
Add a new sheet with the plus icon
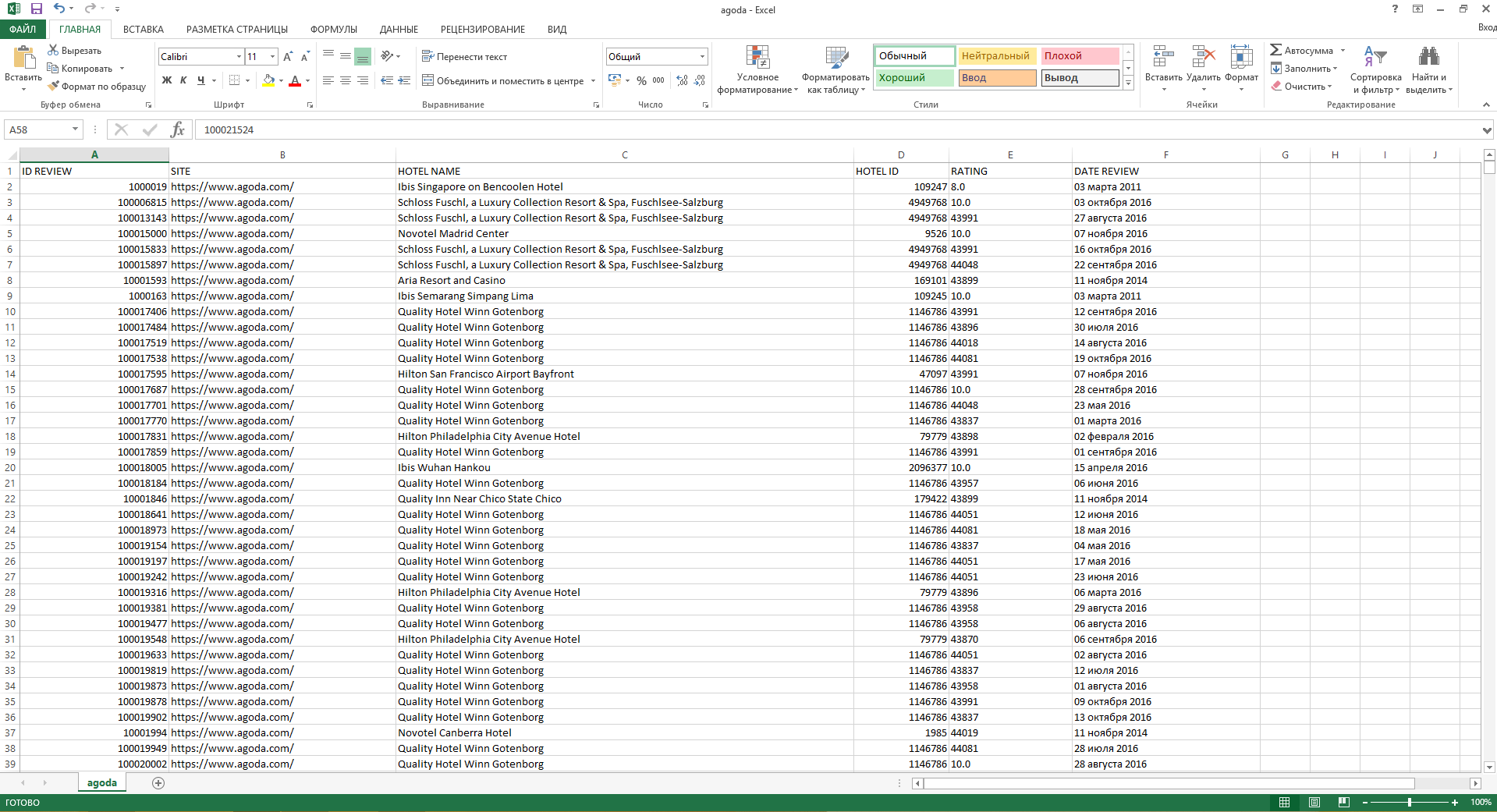click(158, 782)
